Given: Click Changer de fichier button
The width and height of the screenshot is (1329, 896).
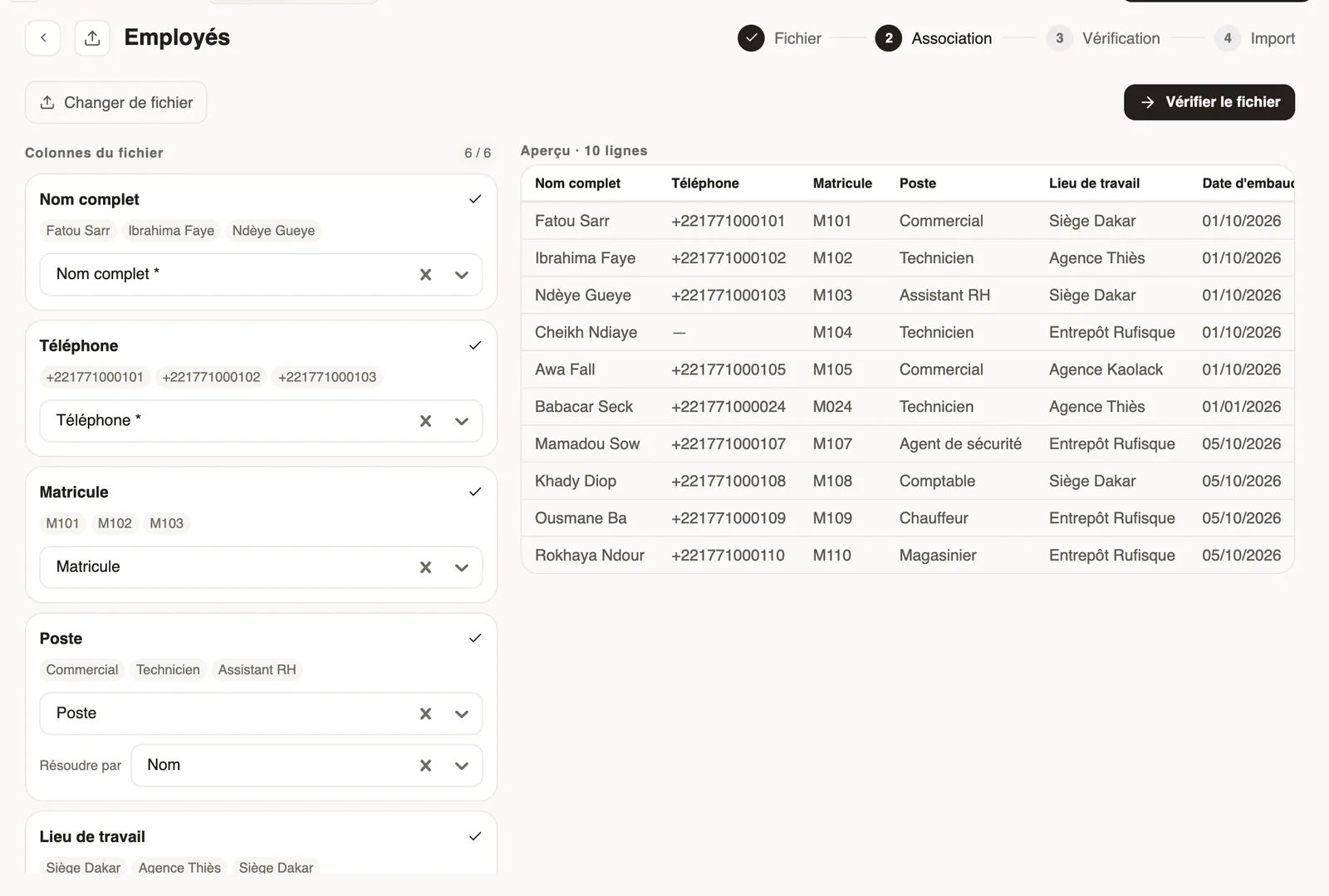Looking at the screenshot, I should pos(116,103).
